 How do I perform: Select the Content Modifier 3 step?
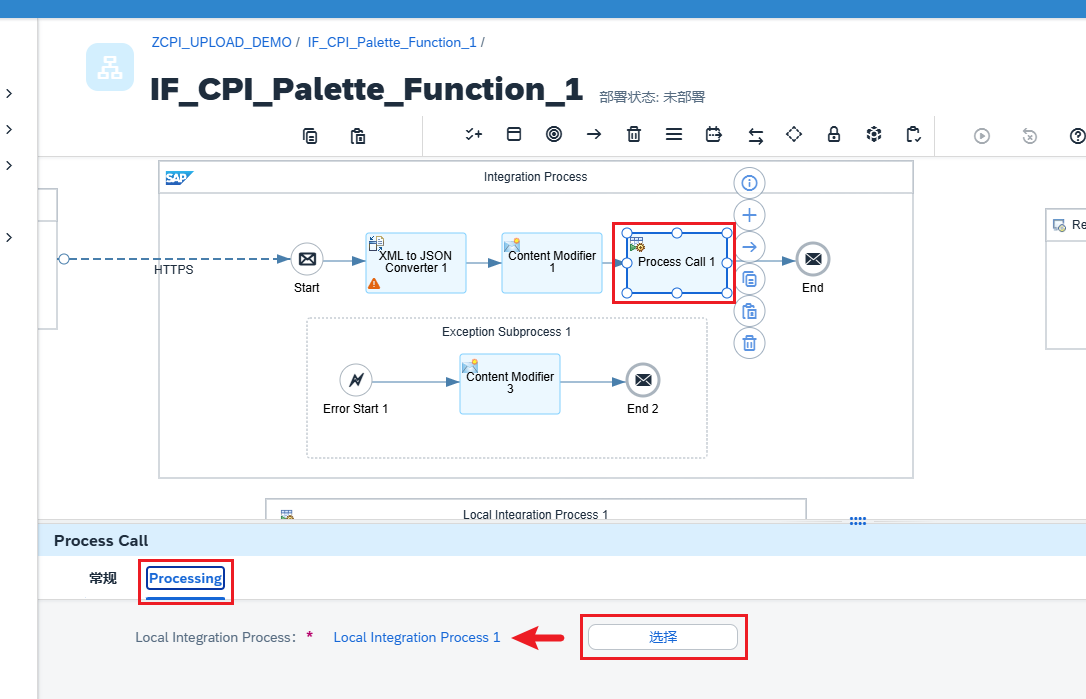pos(510,384)
